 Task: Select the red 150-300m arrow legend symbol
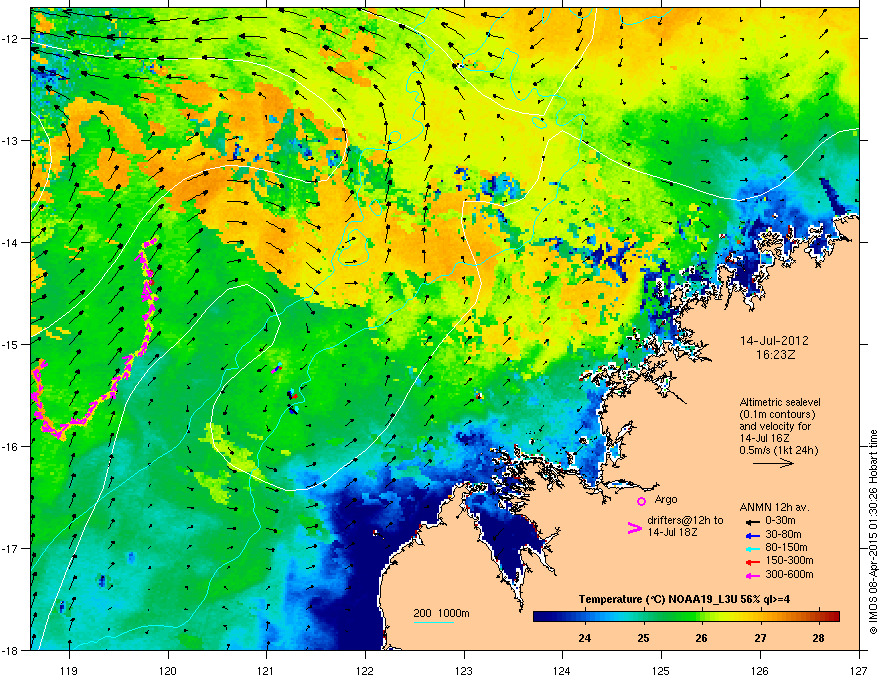click(753, 561)
